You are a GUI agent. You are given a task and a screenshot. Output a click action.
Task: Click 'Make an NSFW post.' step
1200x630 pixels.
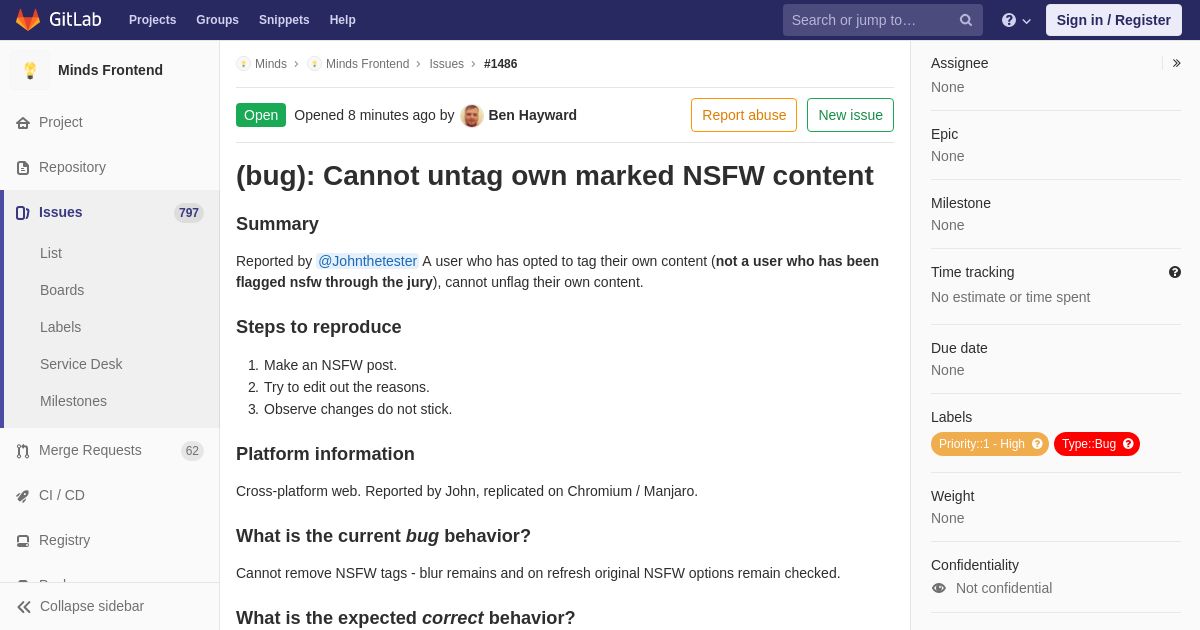coord(330,365)
